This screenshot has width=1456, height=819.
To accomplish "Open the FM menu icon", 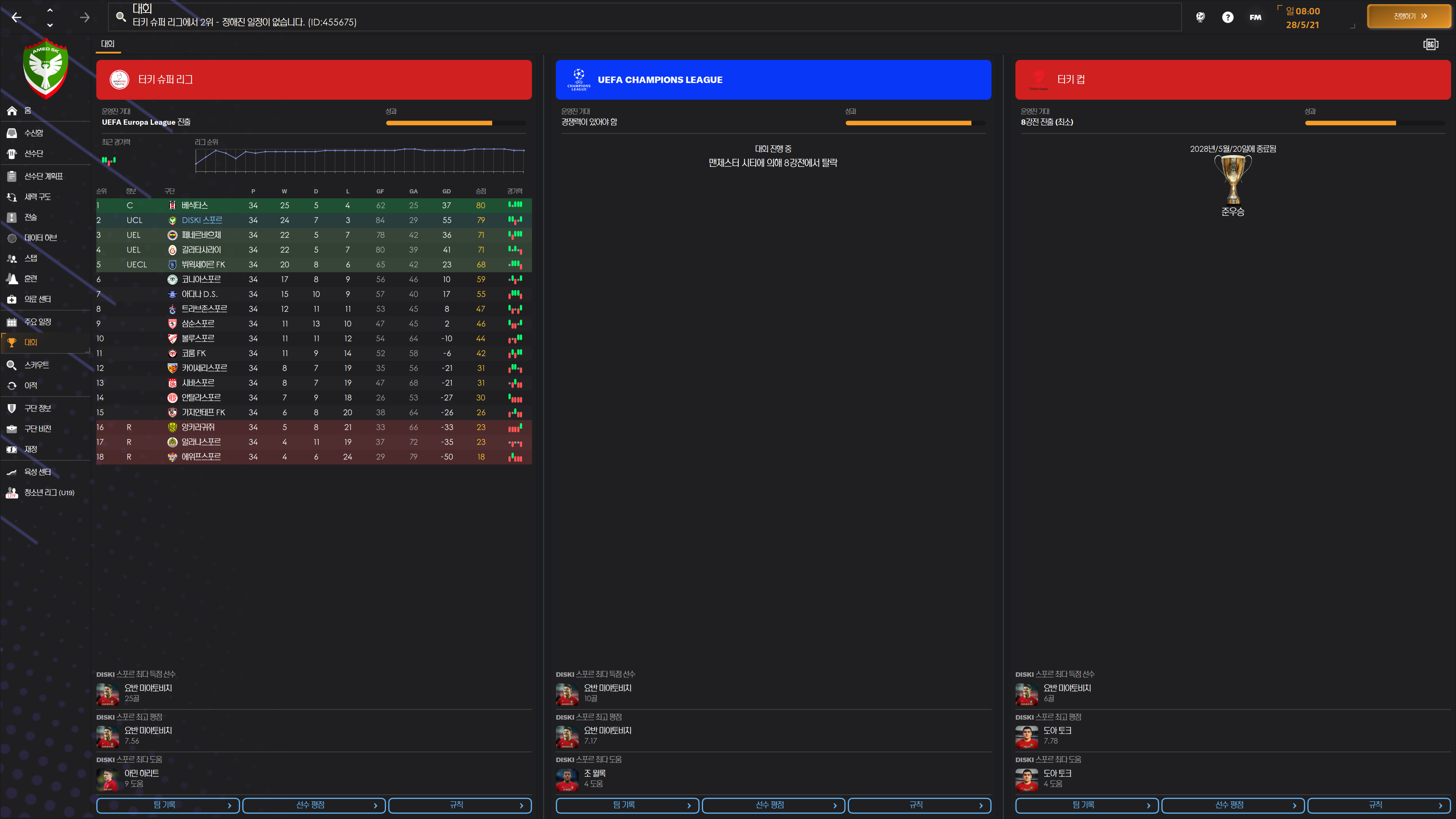I will click(x=1255, y=17).
